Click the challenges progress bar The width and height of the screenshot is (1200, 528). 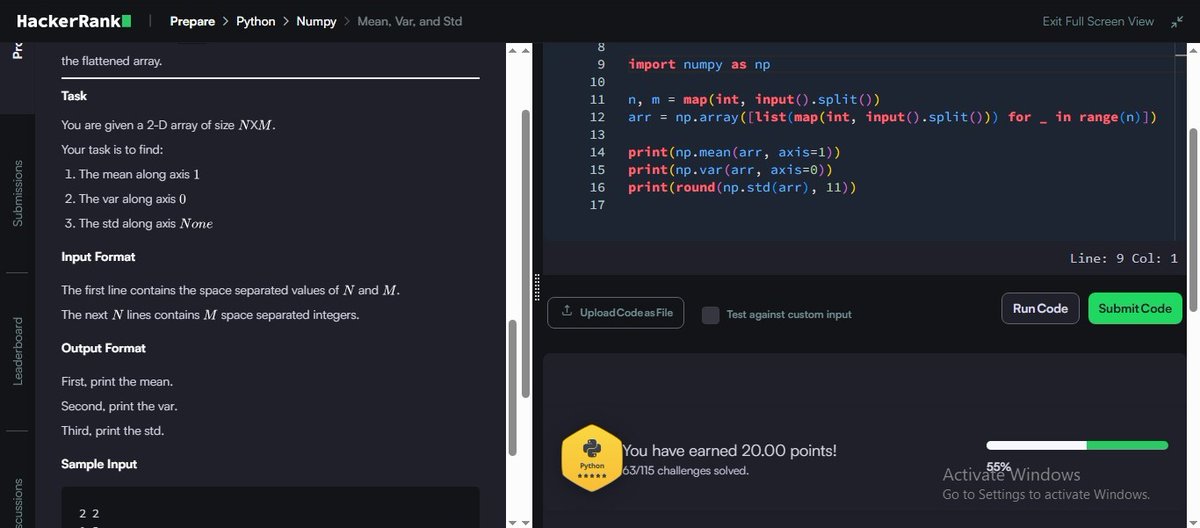pyautogui.click(x=1077, y=445)
